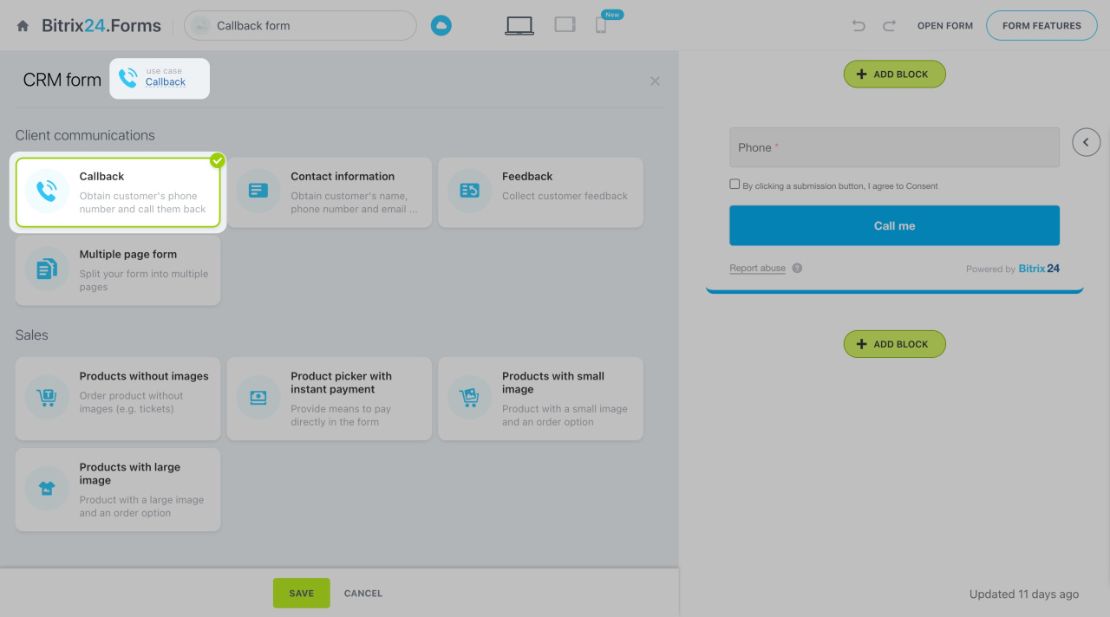This screenshot has width=1110, height=617.
Task: Click the Sales section heading
Action: [x=32, y=335]
